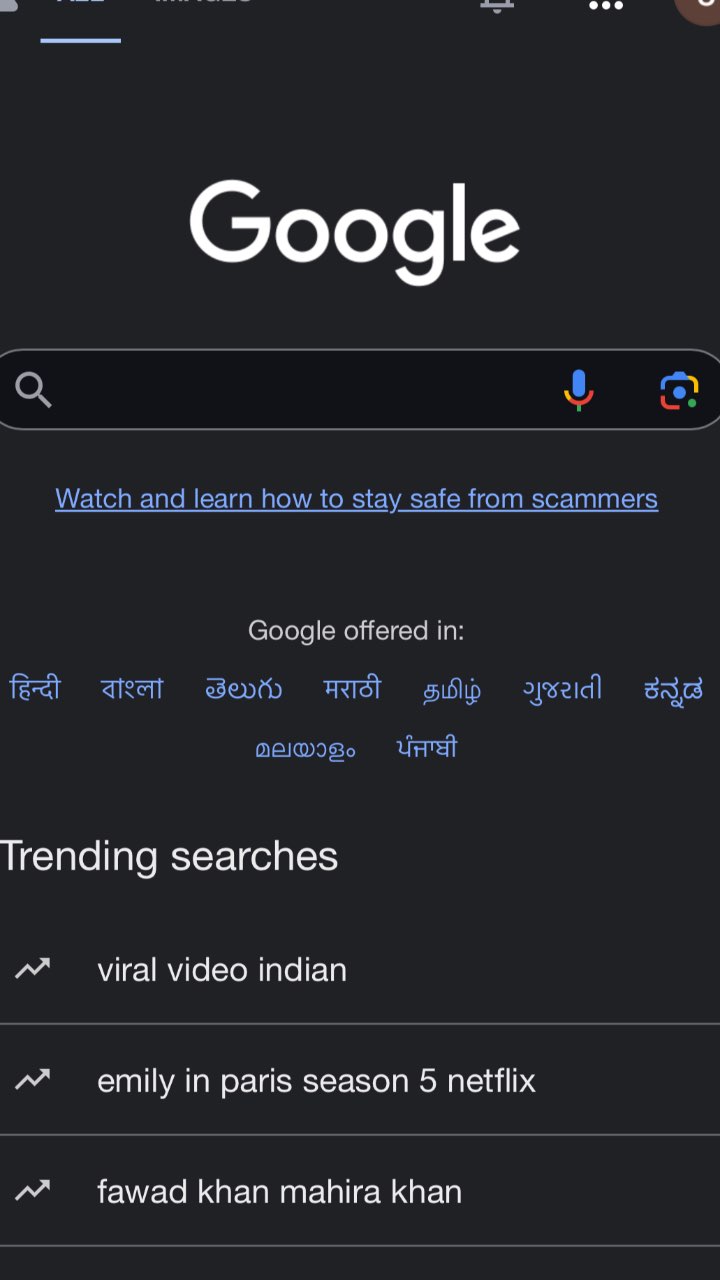Open the Google logo doodle
This screenshot has height=1280, width=720.
(355, 232)
